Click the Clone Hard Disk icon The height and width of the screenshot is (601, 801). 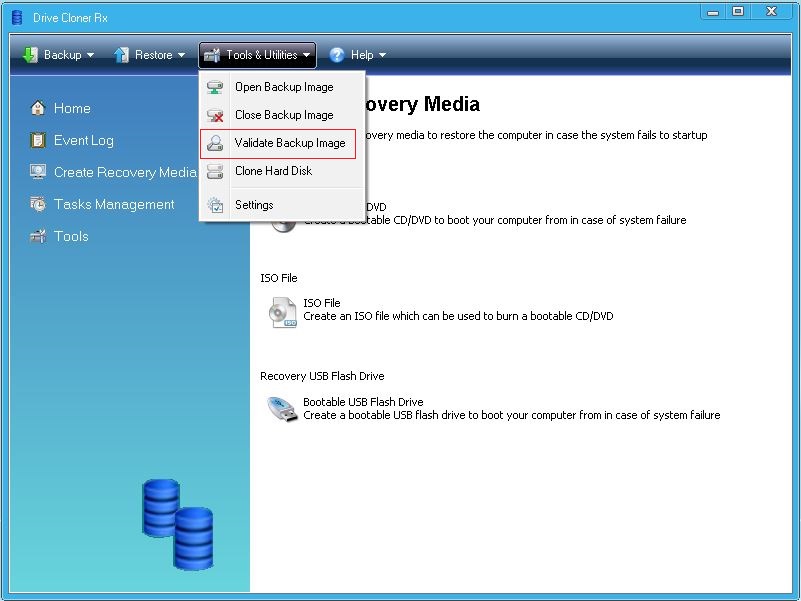215,171
